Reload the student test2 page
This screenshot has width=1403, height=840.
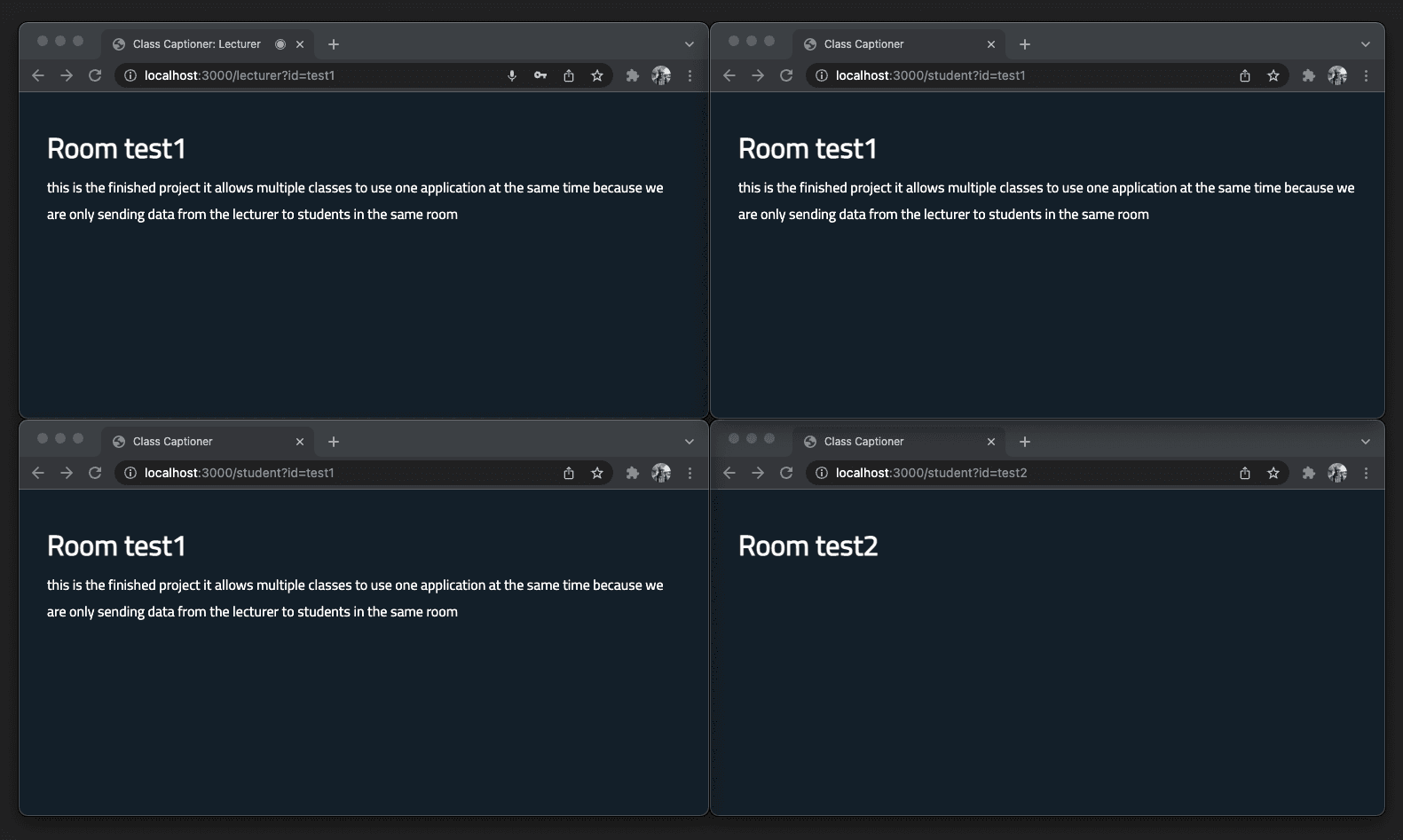(786, 473)
